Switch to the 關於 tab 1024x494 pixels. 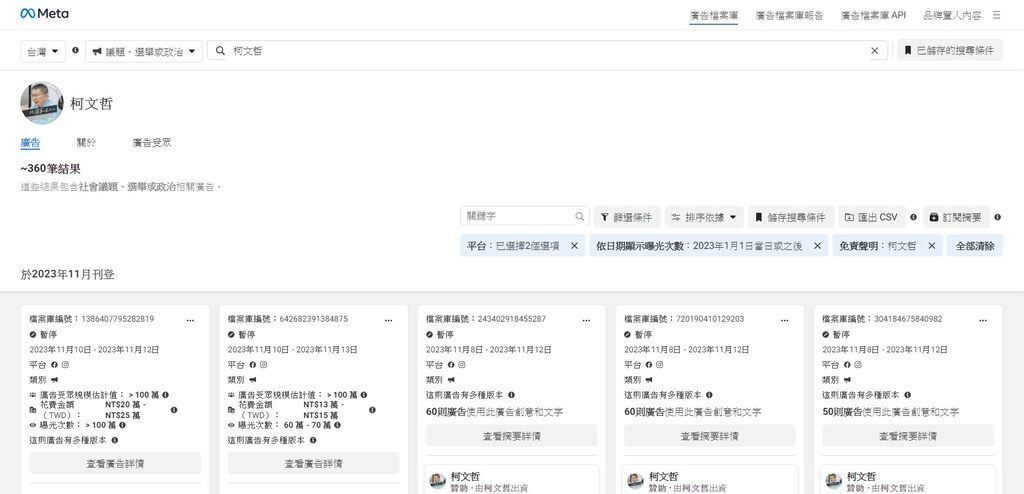(x=86, y=142)
